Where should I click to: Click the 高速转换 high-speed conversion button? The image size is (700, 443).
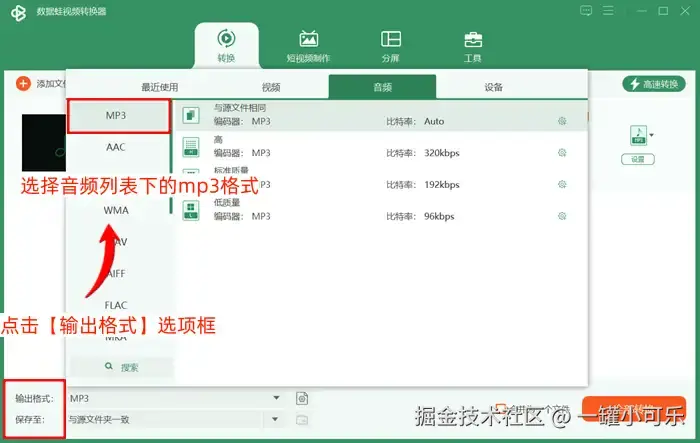[x=654, y=84]
